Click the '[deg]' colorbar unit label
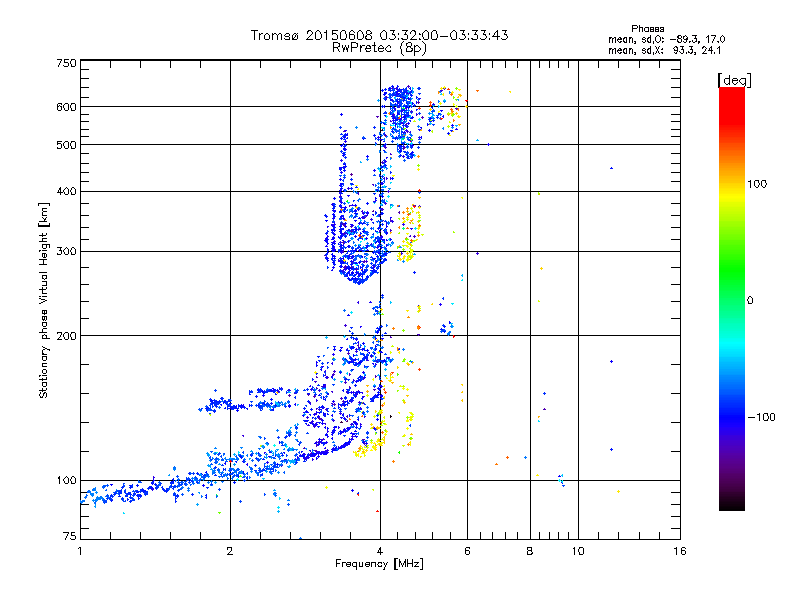The image size is (800, 600). pos(734,80)
